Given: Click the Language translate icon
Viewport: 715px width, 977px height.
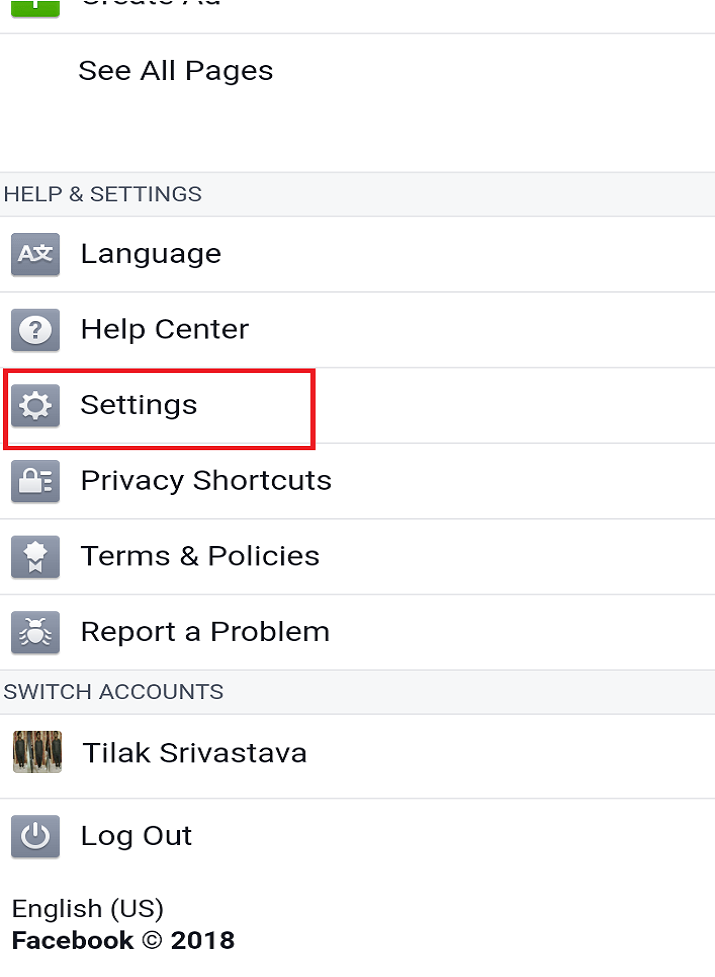Looking at the screenshot, I should coord(36,254).
